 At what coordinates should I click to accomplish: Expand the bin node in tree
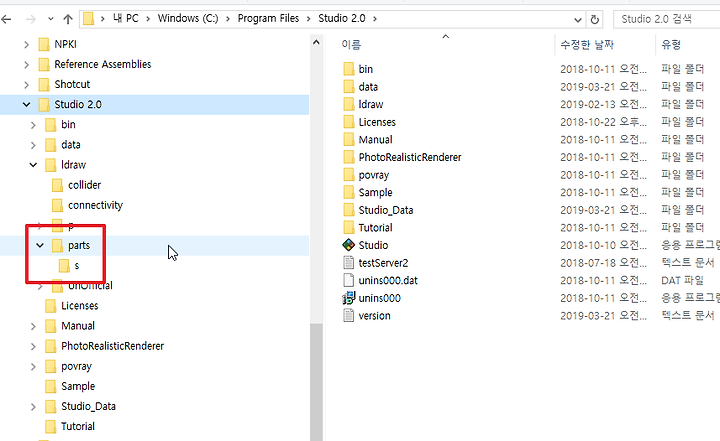pyautogui.click(x=33, y=125)
